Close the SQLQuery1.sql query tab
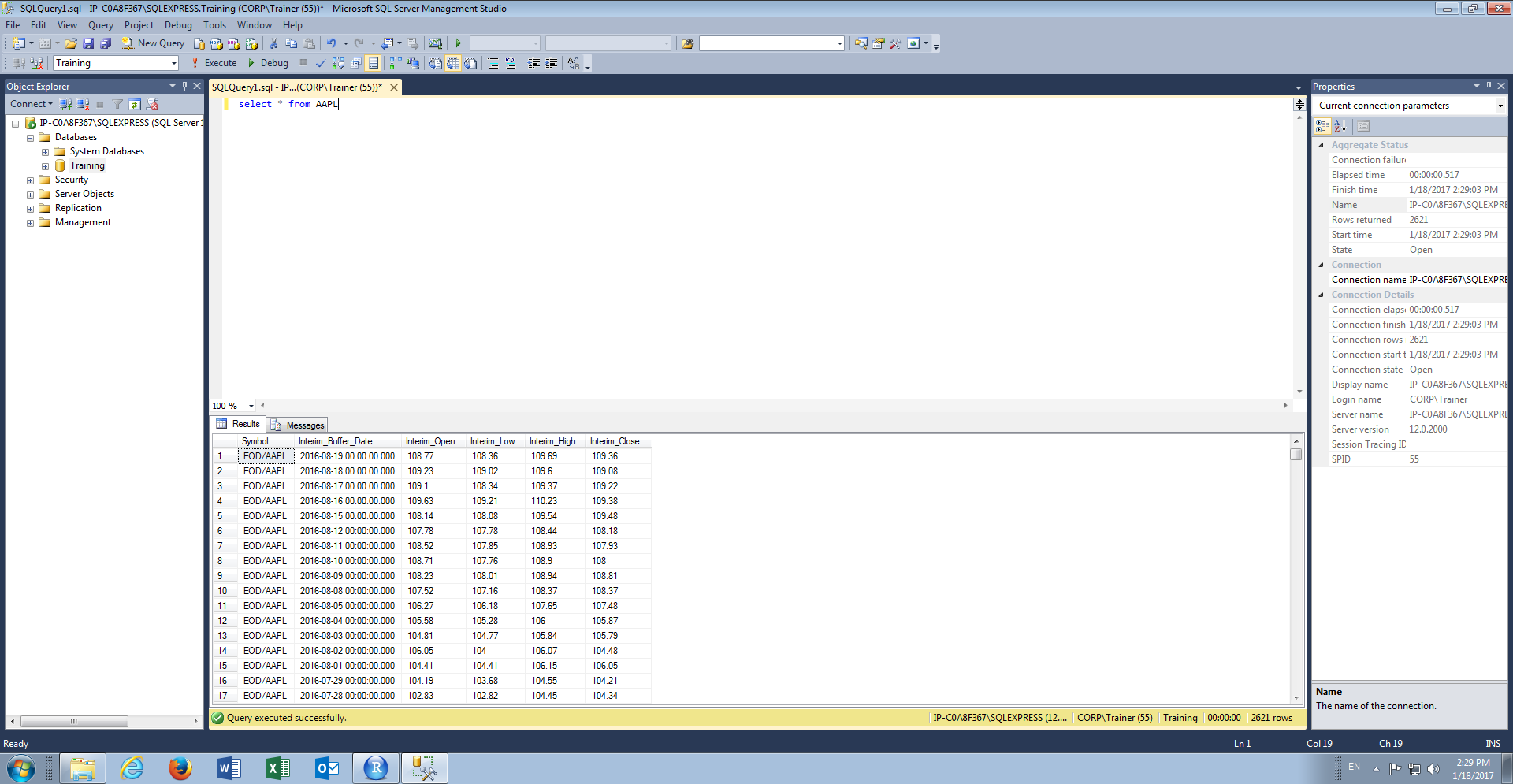Image resolution: width=1513 pixels, height=784 pixels. coord(394,87)
